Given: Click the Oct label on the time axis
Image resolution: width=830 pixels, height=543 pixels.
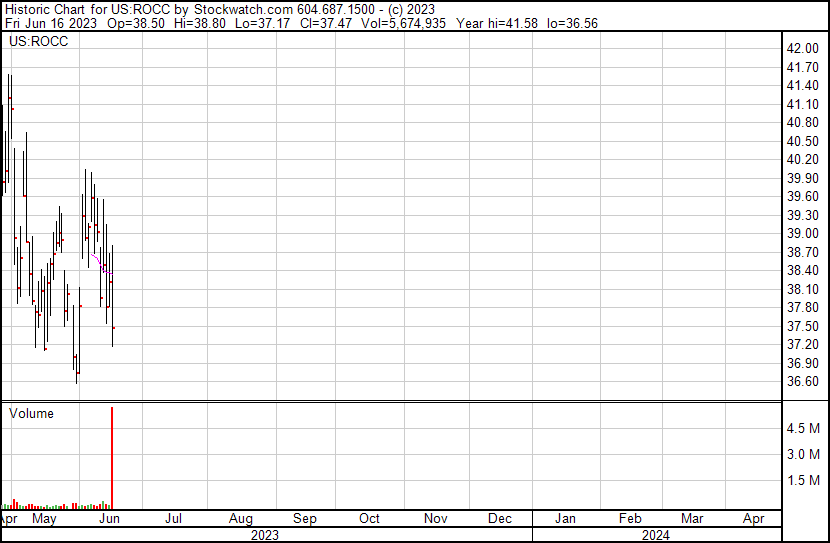Looking at the screenshot, I should [369, 519].
